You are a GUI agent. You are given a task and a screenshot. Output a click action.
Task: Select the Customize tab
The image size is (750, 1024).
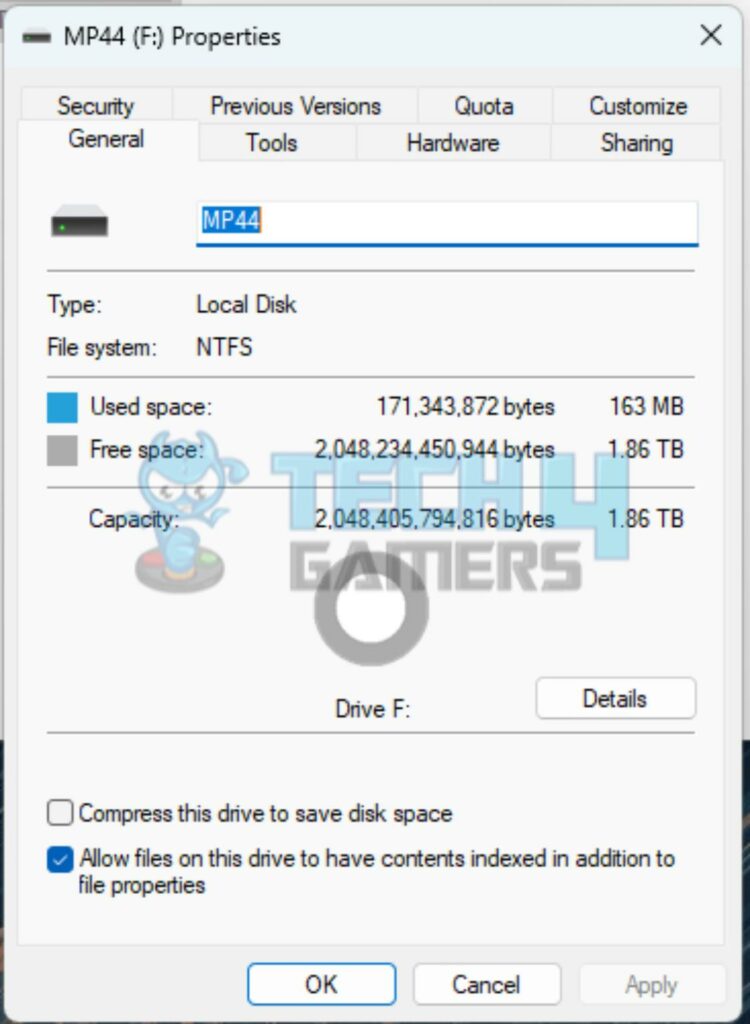638,106
